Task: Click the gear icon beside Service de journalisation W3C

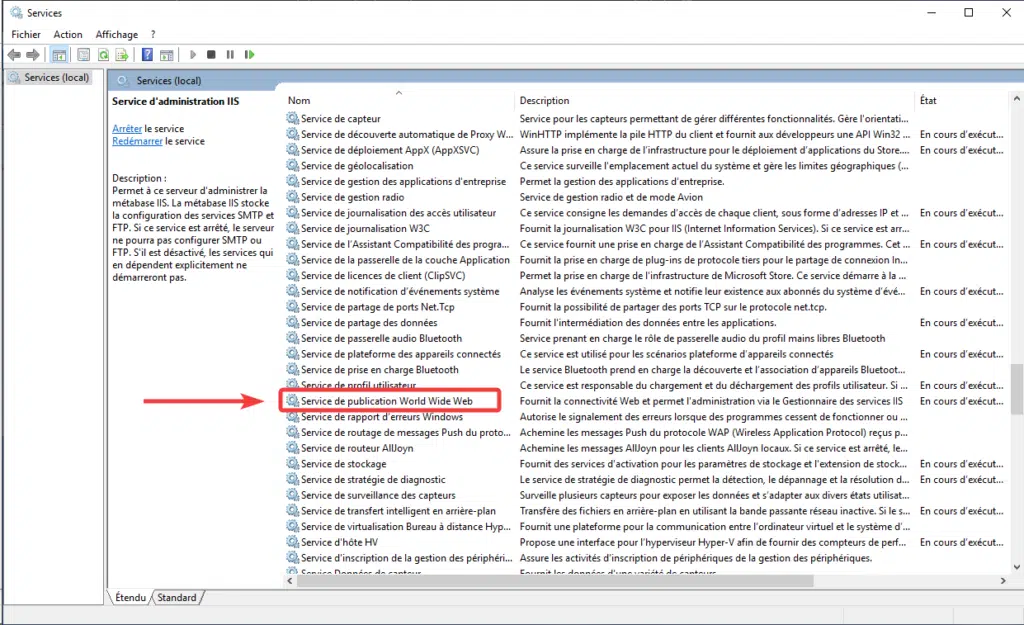Action: pos(293,228)
